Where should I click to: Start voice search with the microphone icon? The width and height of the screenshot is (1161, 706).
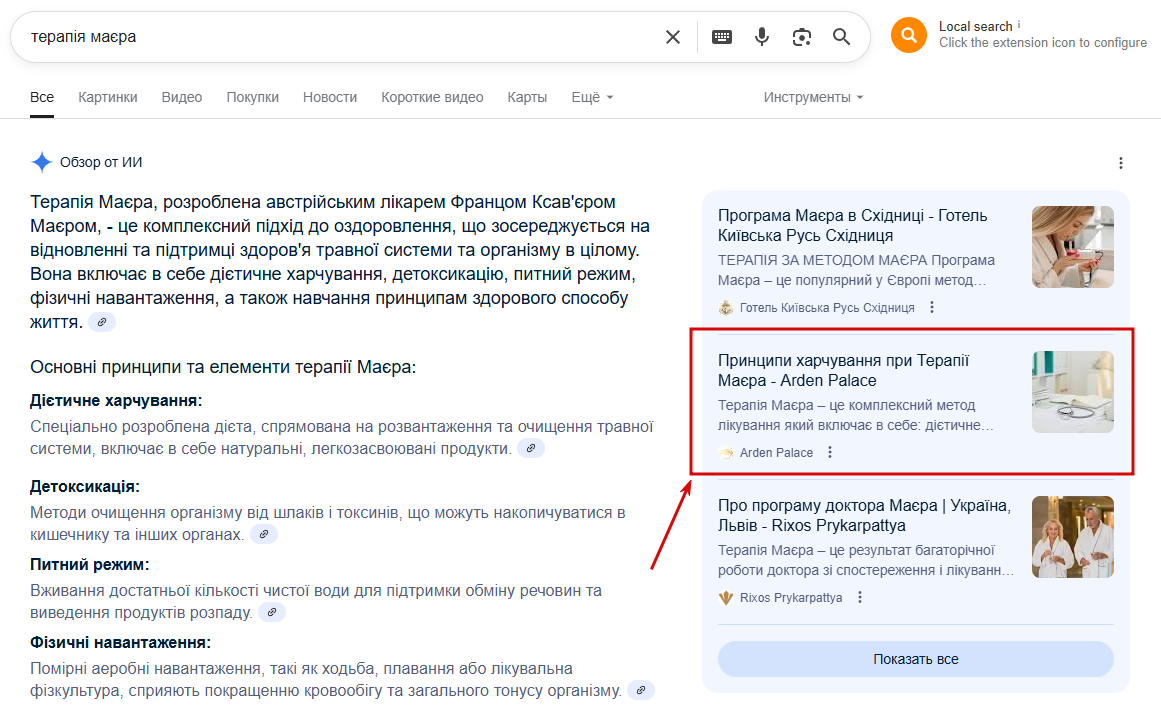(x=762, y=36)
